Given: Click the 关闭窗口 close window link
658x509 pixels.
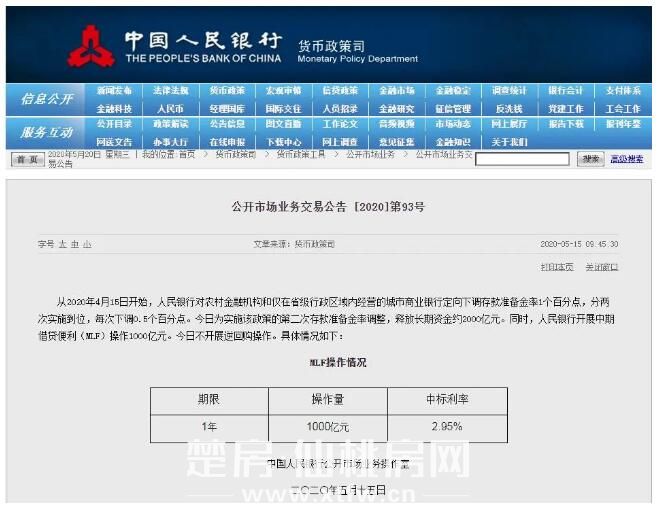Looking at the screenshot, I should tap(602, 267).
